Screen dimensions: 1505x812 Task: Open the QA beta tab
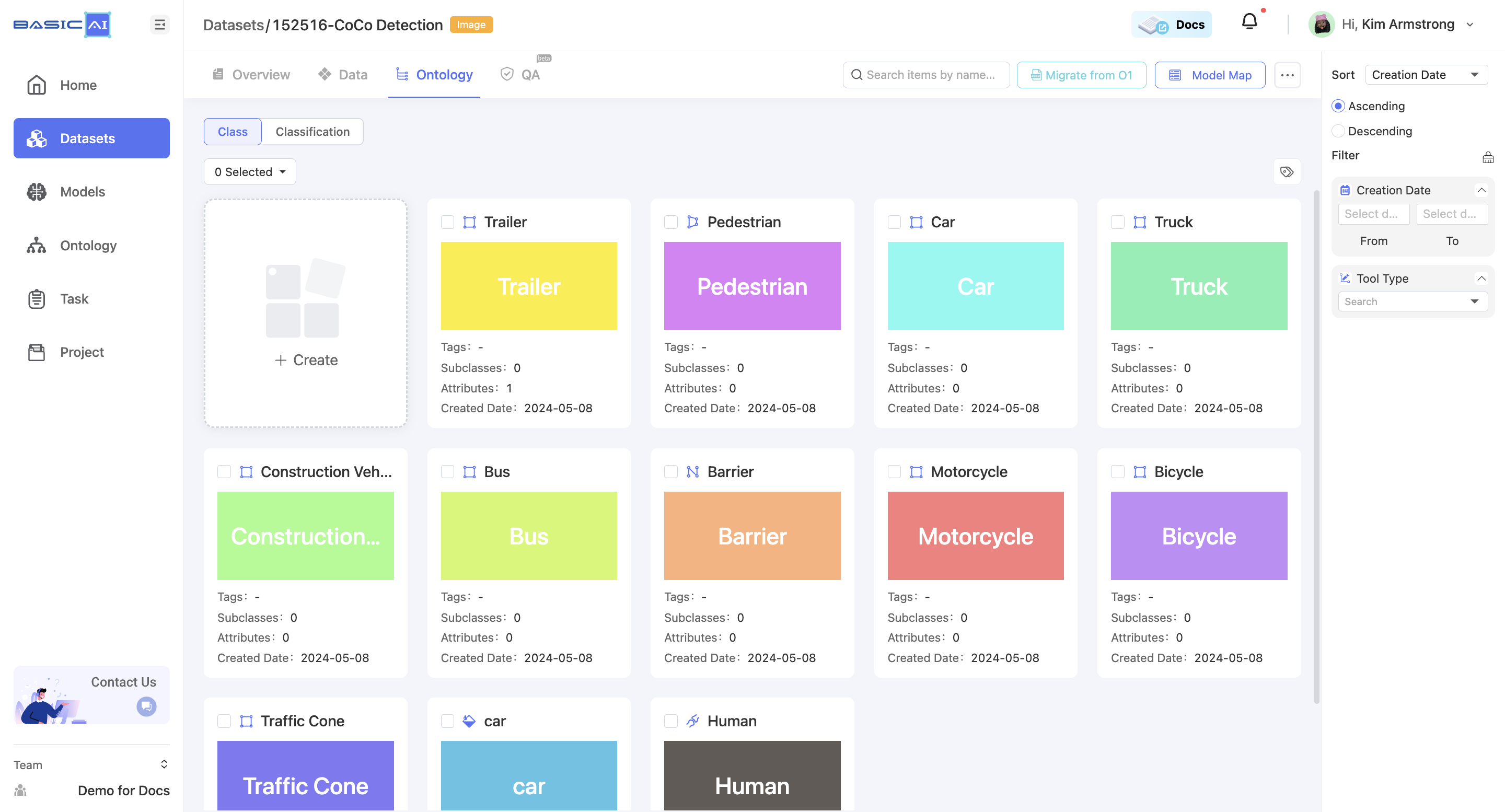click(x=520, y=75)
